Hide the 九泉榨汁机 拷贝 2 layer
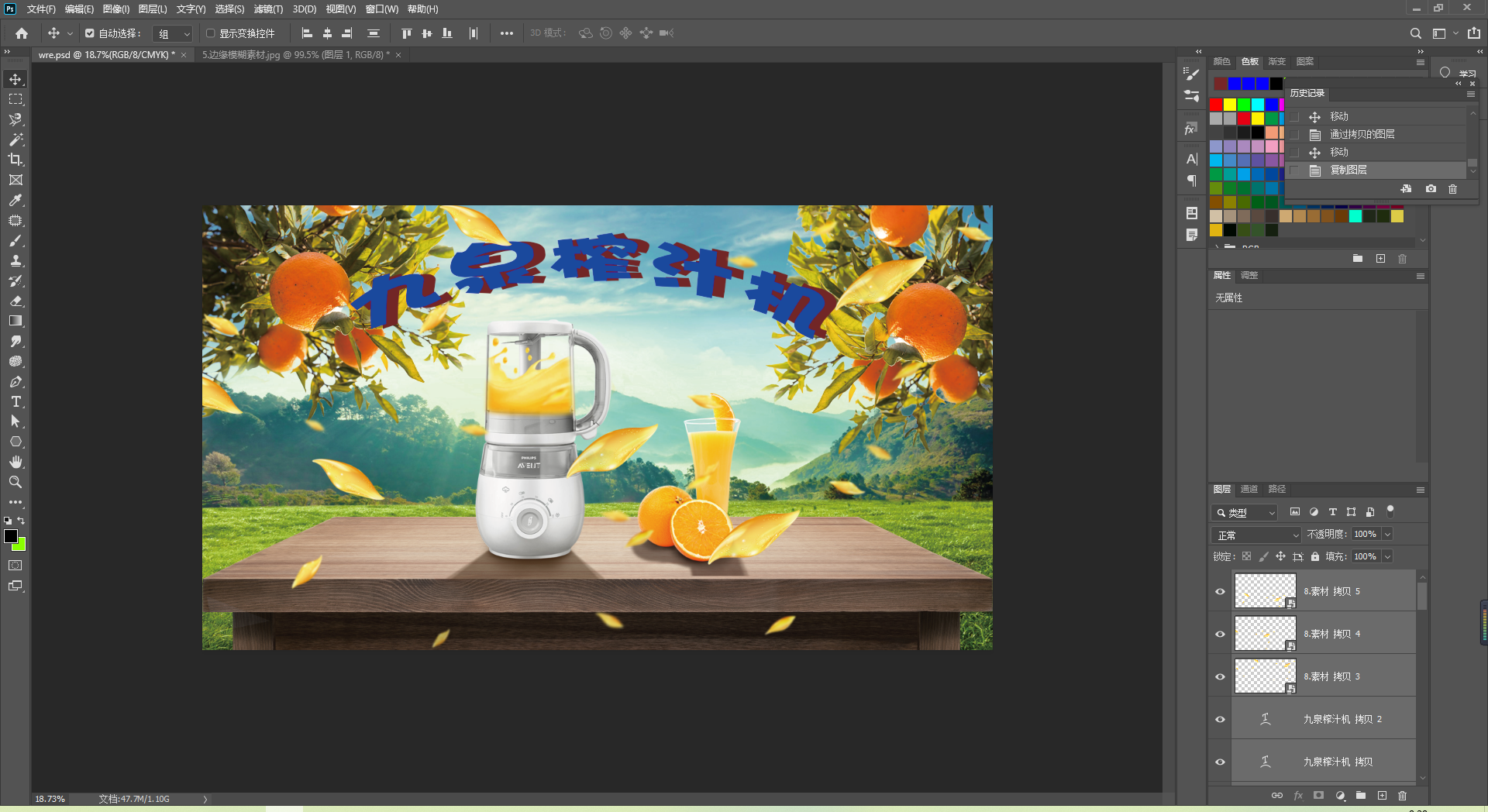1488x812 pixels. pyautogui.click(x=1220, y=719)
